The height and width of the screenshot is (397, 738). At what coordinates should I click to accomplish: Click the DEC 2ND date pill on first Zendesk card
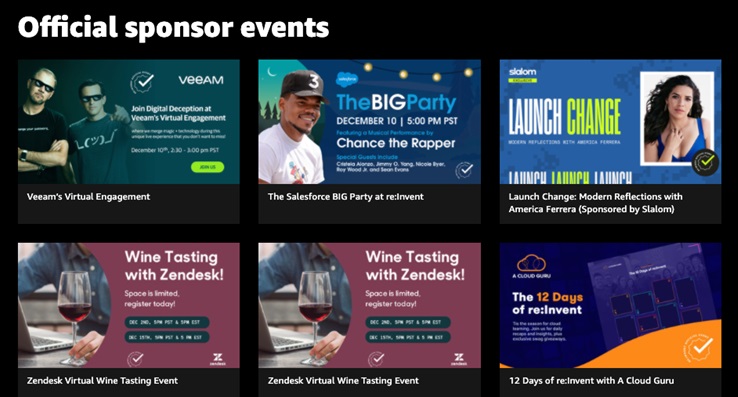point(167,323)
